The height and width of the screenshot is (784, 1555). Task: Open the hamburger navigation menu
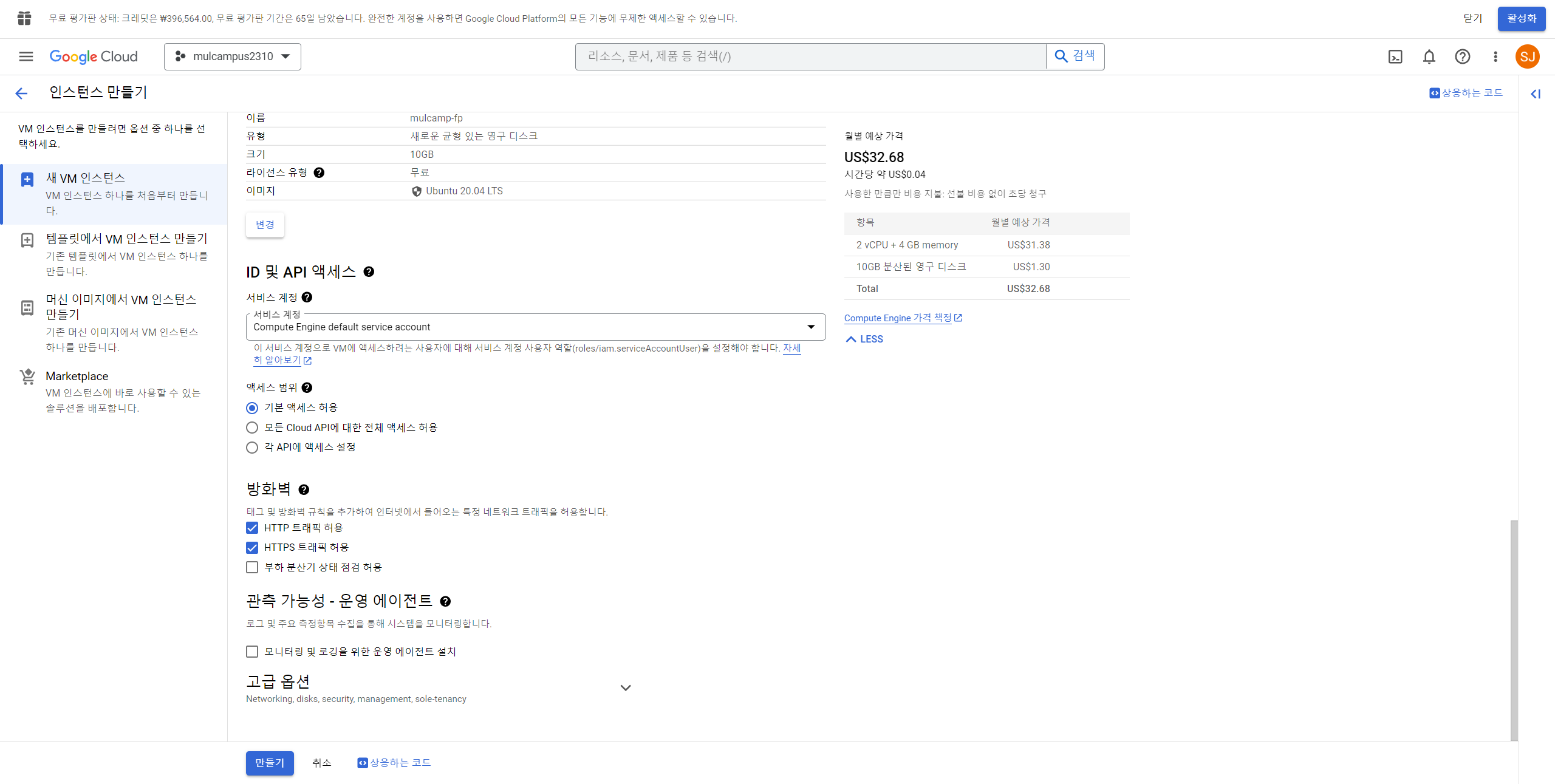(x=26, y=56)
